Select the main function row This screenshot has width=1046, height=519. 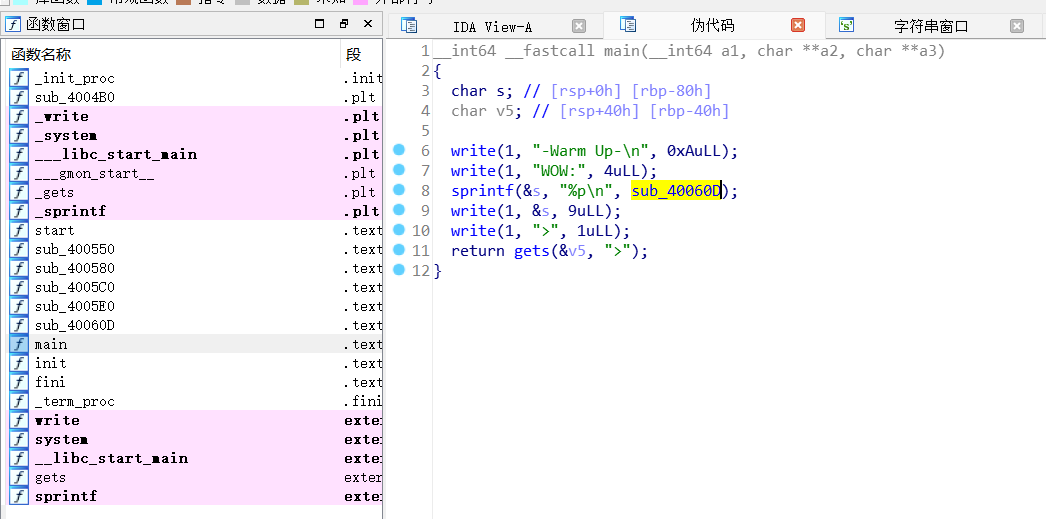coord(195,344)
